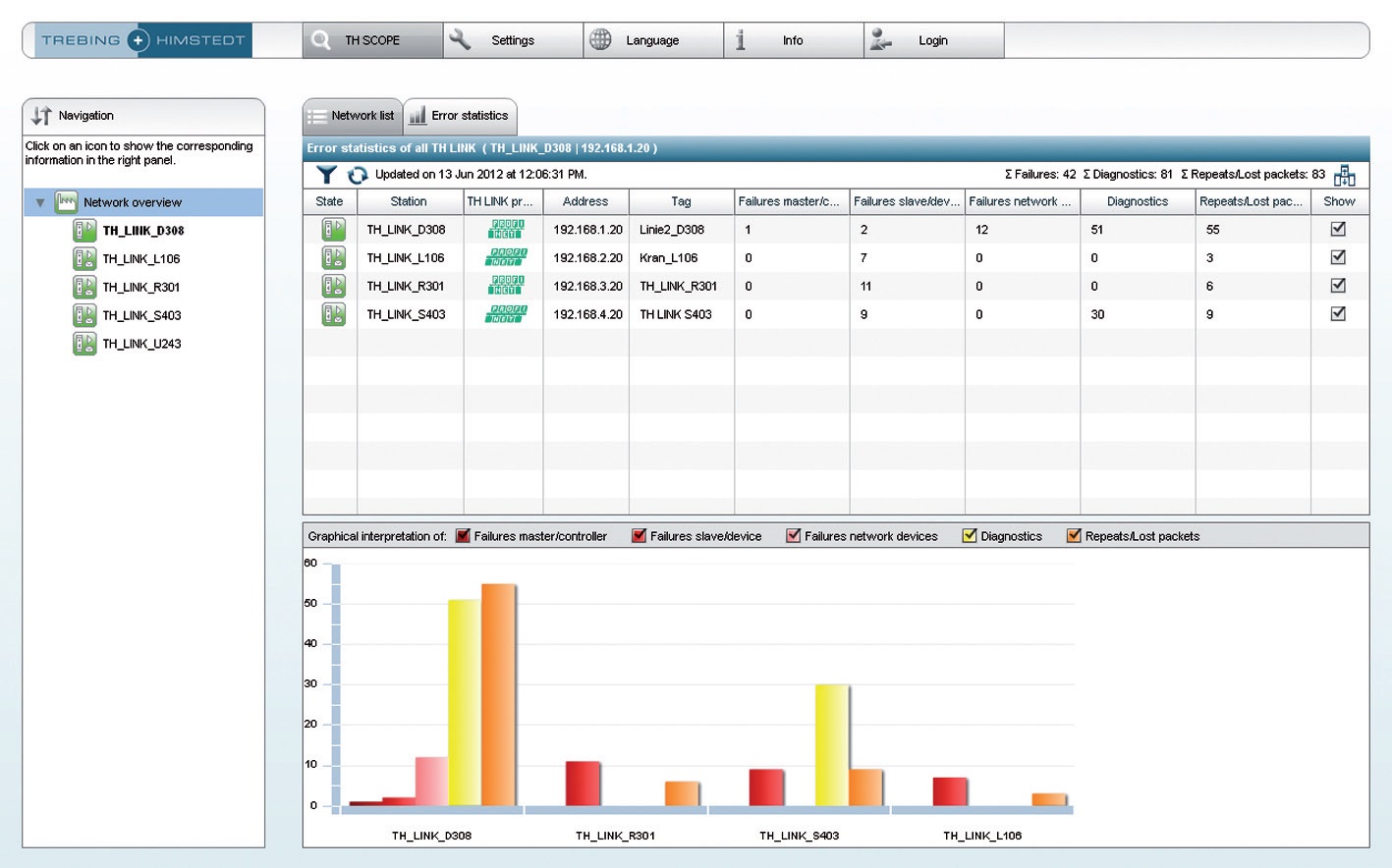The width and height of the screenshot is (1392, 868).
Task: Click PROFINET protocol icon for 192.168.4.20
Action: click(x=506, y=314)
